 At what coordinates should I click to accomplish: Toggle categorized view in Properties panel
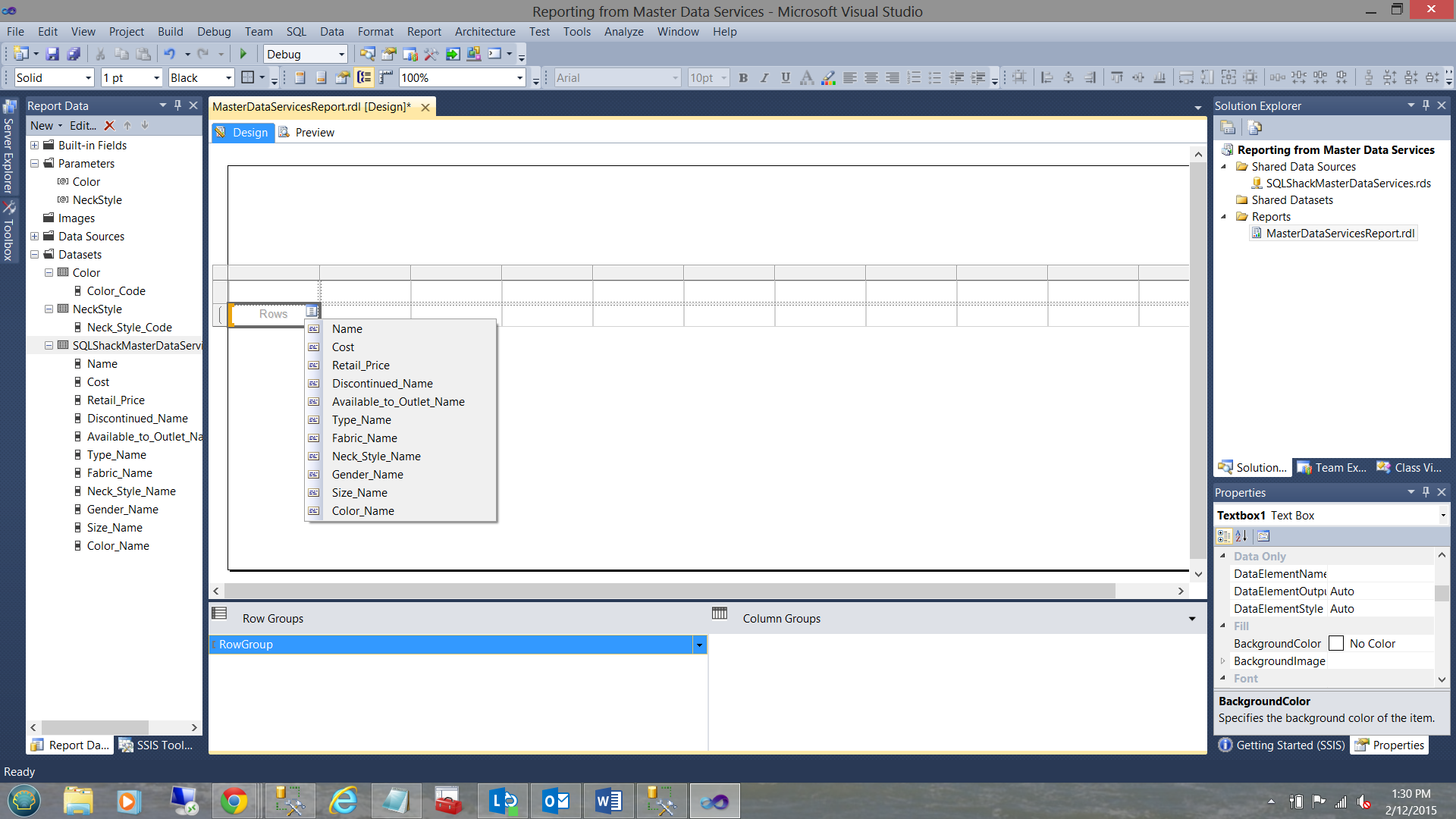pyautogui.click(x=1224, y=536)
